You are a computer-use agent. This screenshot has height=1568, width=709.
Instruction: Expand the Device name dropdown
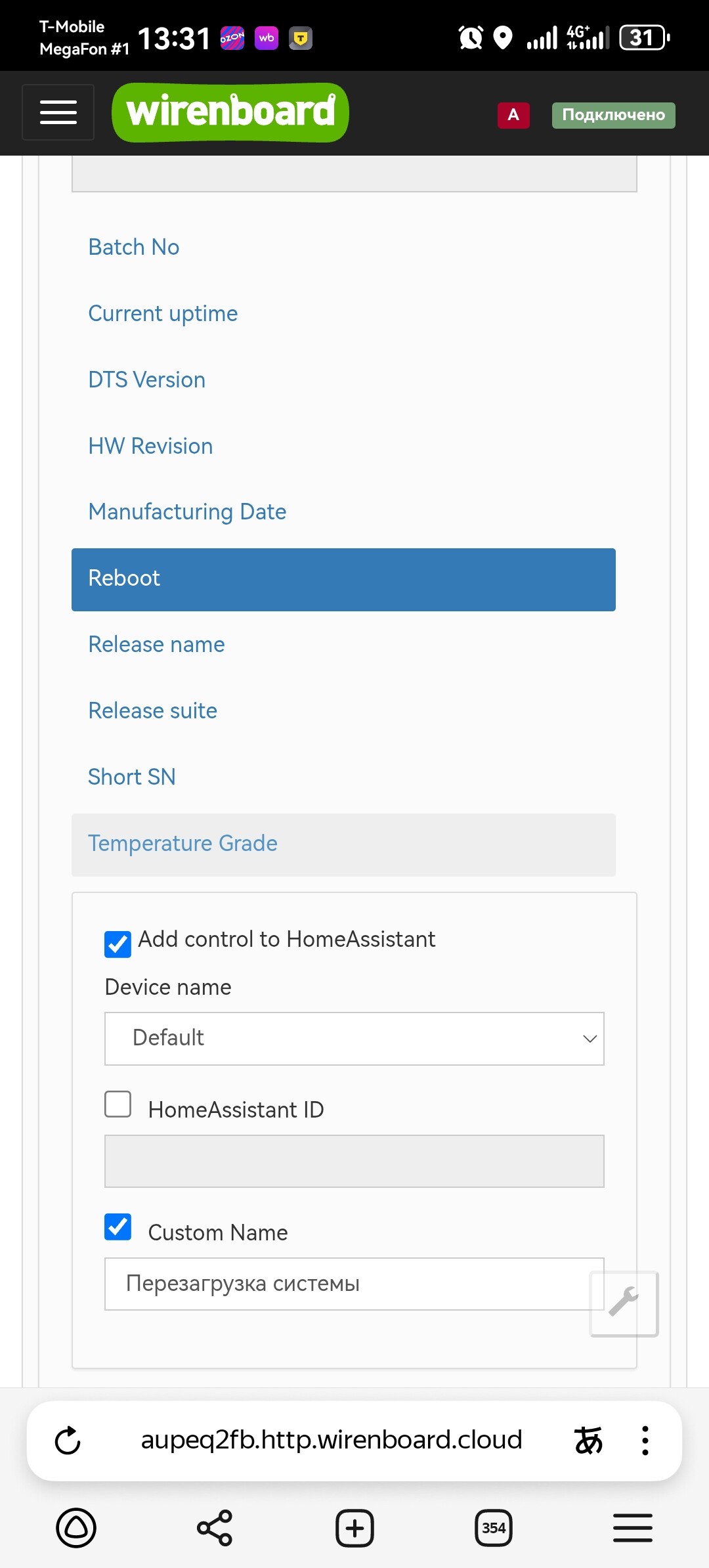[354, 1038]
